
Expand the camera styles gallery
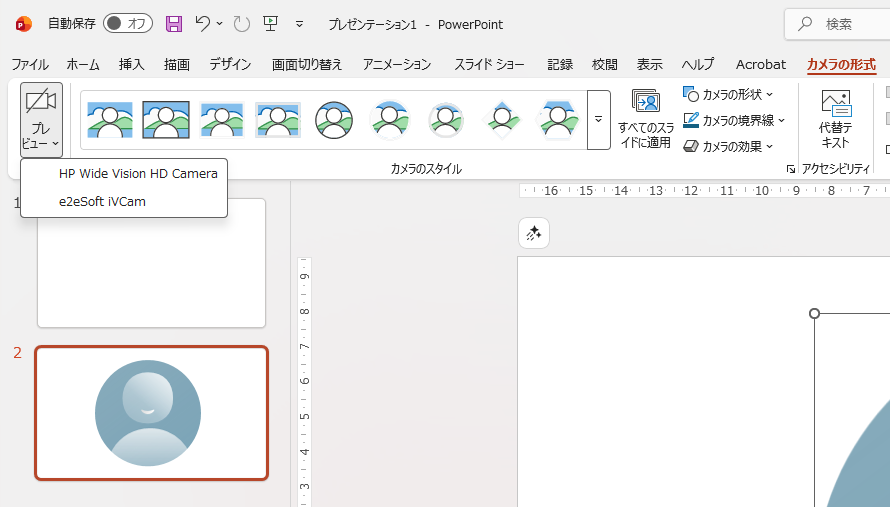click(598, 120)
